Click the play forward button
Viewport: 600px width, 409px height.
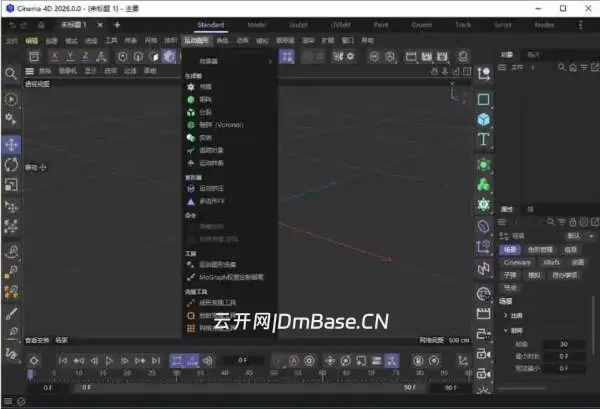(109, 360)
